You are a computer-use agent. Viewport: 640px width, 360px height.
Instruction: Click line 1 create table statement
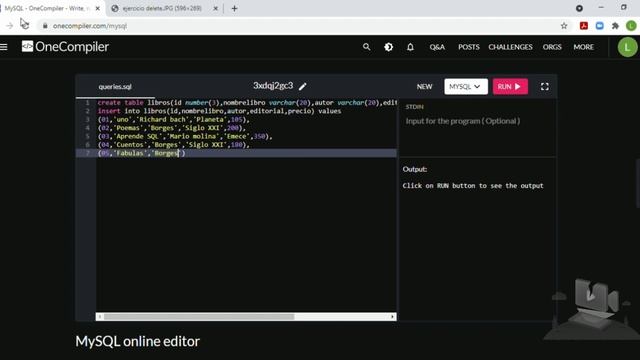pos(247,103)
